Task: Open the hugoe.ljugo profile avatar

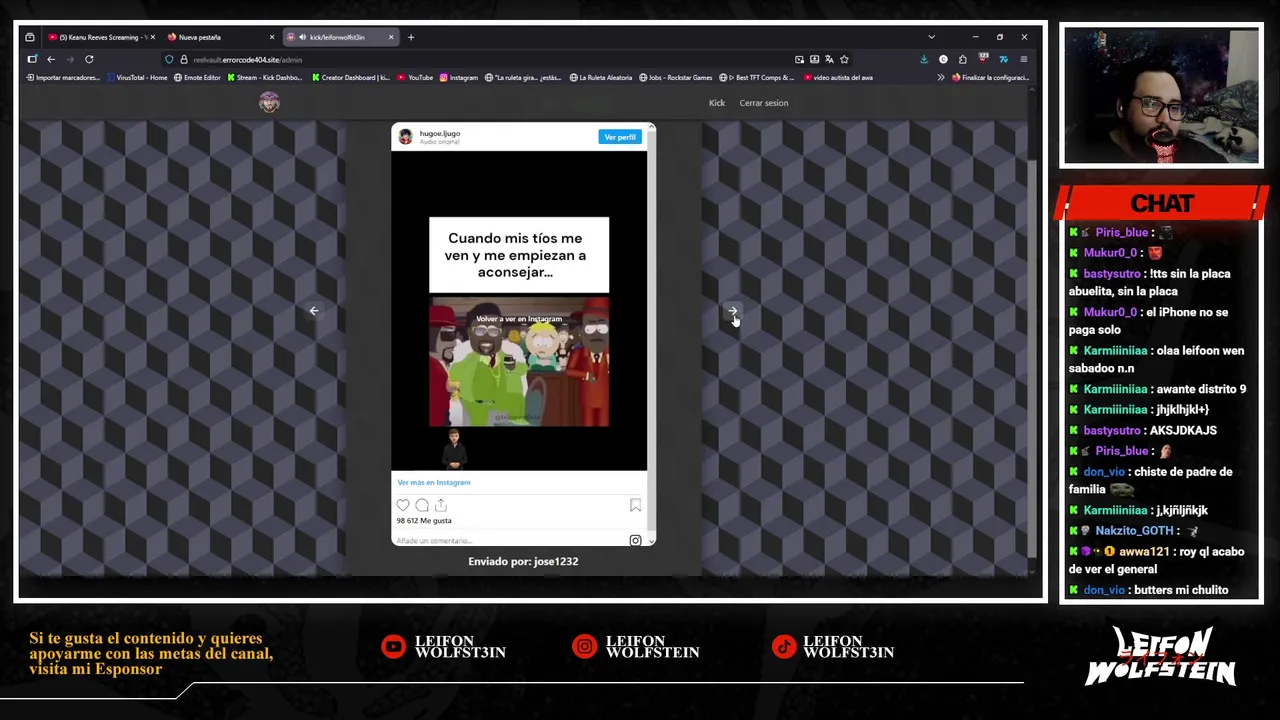Action: tap(405, 137)
